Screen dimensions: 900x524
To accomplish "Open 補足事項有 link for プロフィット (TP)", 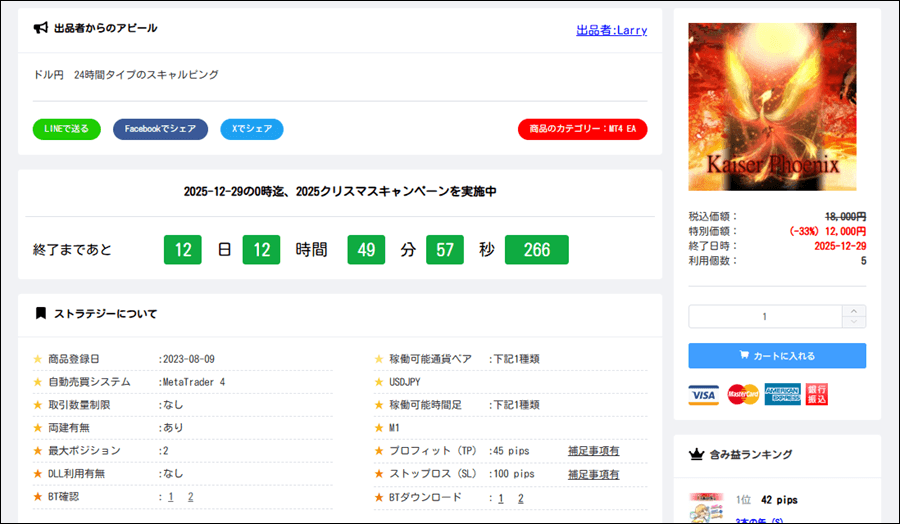I will point(593,451).
